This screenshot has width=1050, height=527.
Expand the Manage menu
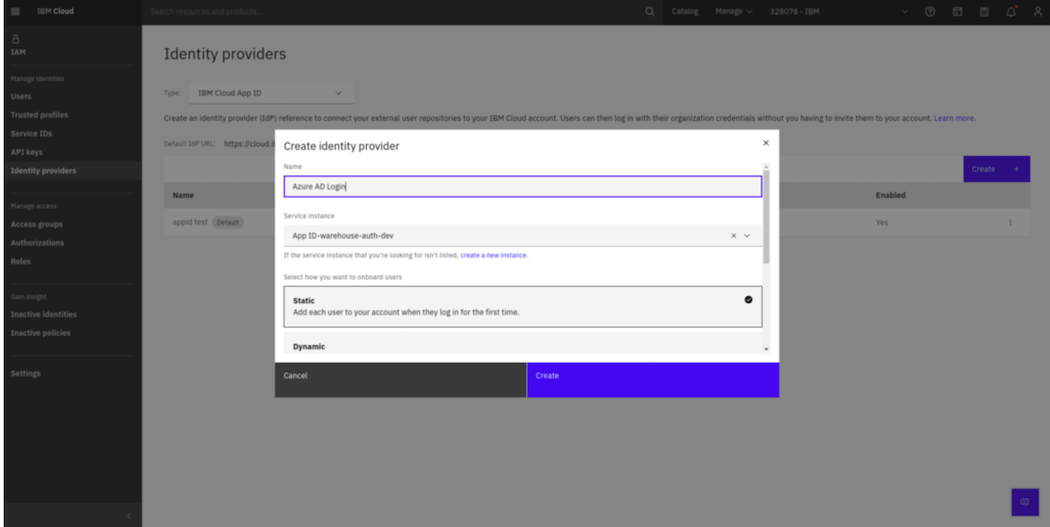733,11
